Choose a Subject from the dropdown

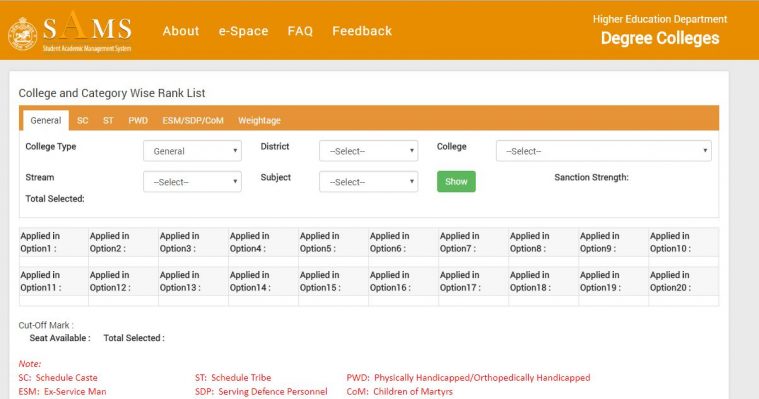click(x=368, y=182)
